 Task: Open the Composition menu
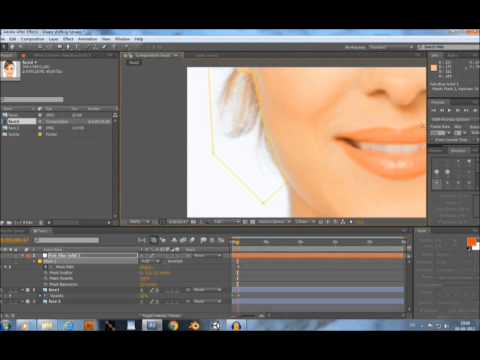pyautogui.click(x=32, y=39)
